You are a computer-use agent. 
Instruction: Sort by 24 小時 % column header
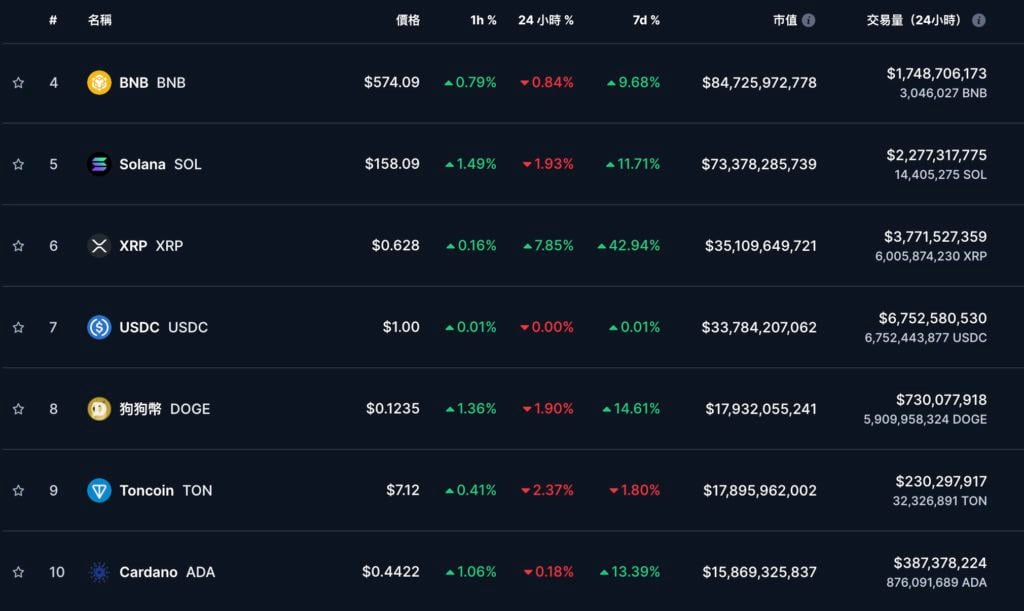pyautogui.click(x=545, y=20)
